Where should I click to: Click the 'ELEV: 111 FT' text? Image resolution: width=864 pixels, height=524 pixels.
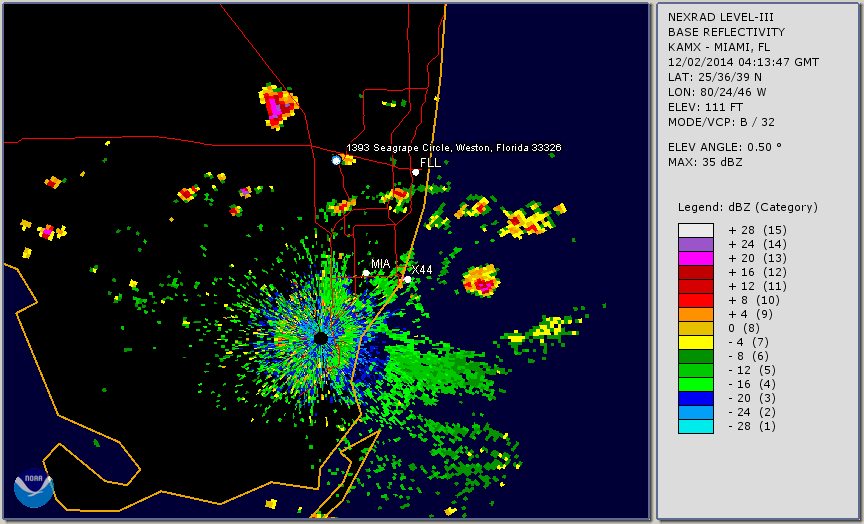coord(705,107)
